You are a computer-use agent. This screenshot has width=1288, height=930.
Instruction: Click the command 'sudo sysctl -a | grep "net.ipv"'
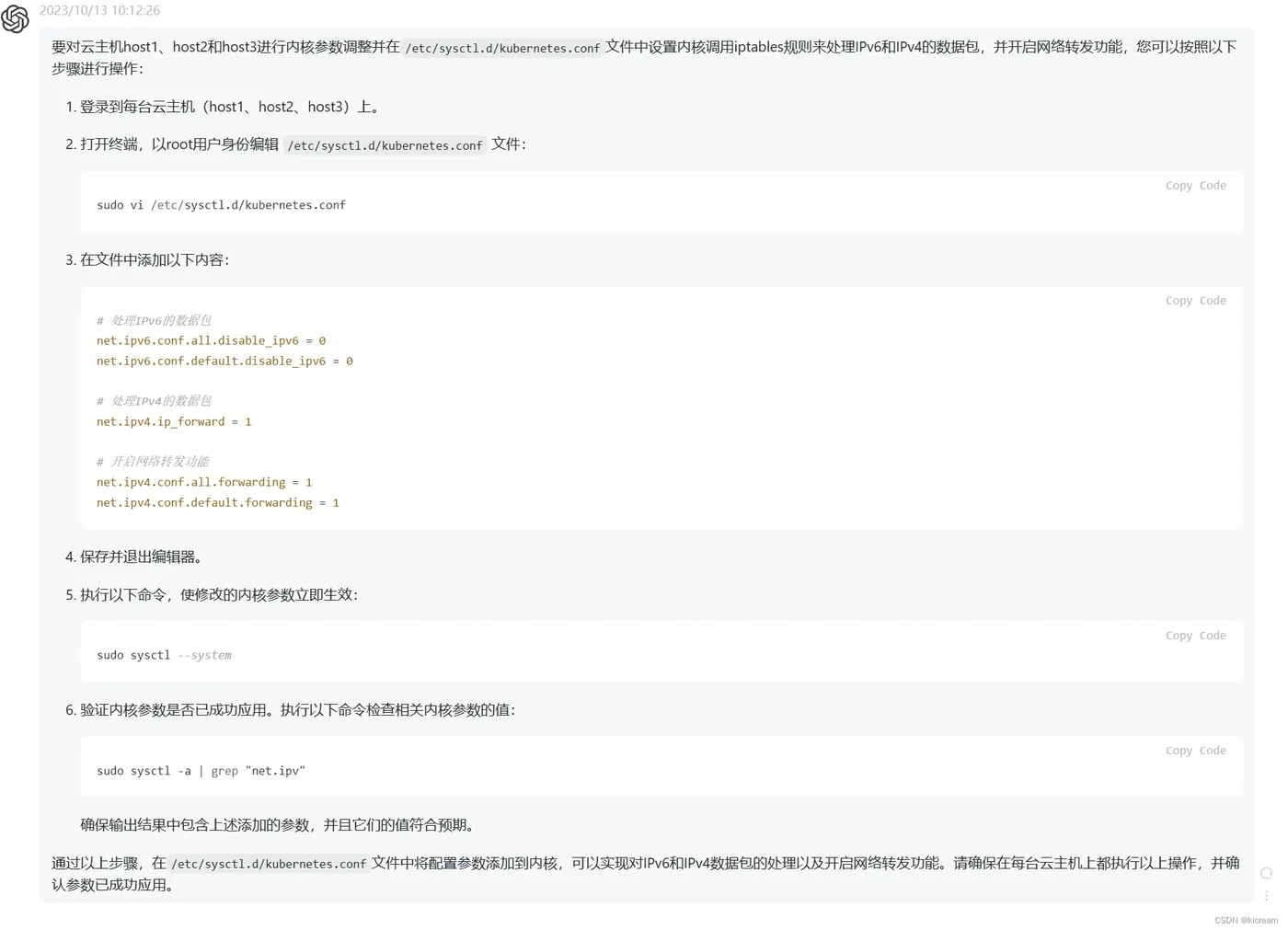(x=201, y=771)
